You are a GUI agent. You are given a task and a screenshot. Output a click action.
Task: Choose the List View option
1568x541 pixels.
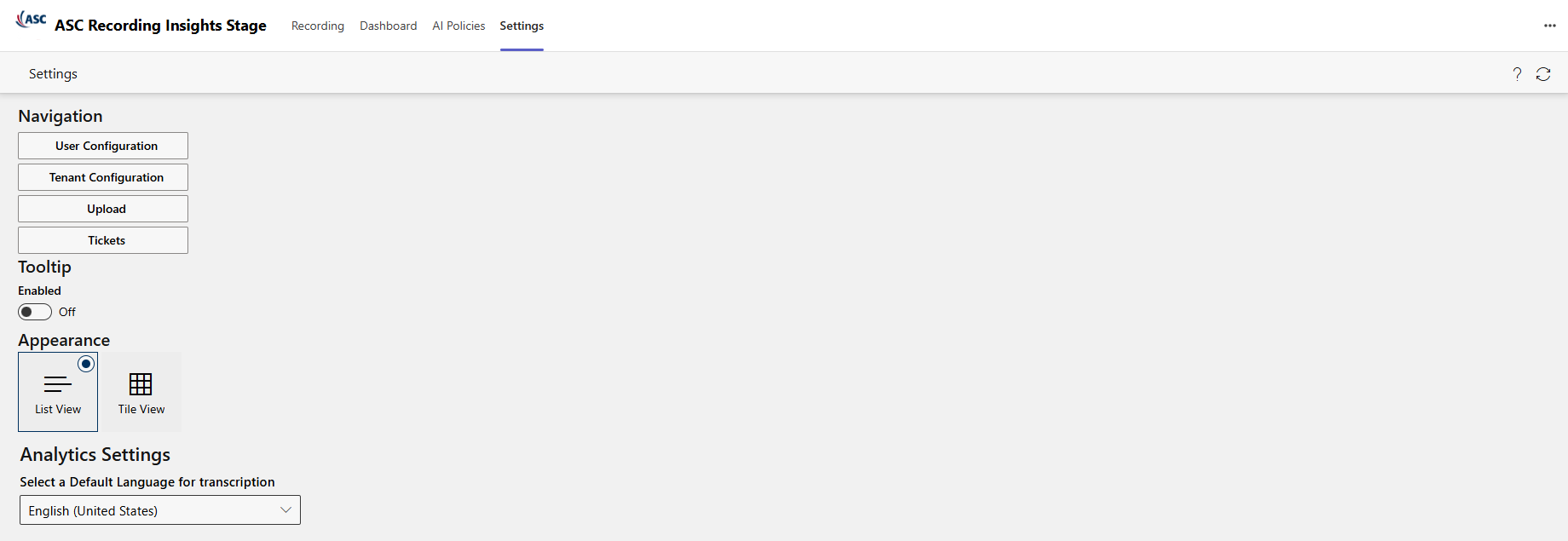[x=58, y=392]
